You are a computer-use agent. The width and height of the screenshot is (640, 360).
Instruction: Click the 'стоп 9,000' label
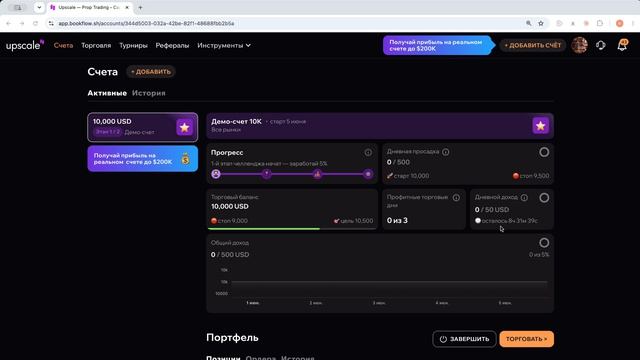click(229, 221)
